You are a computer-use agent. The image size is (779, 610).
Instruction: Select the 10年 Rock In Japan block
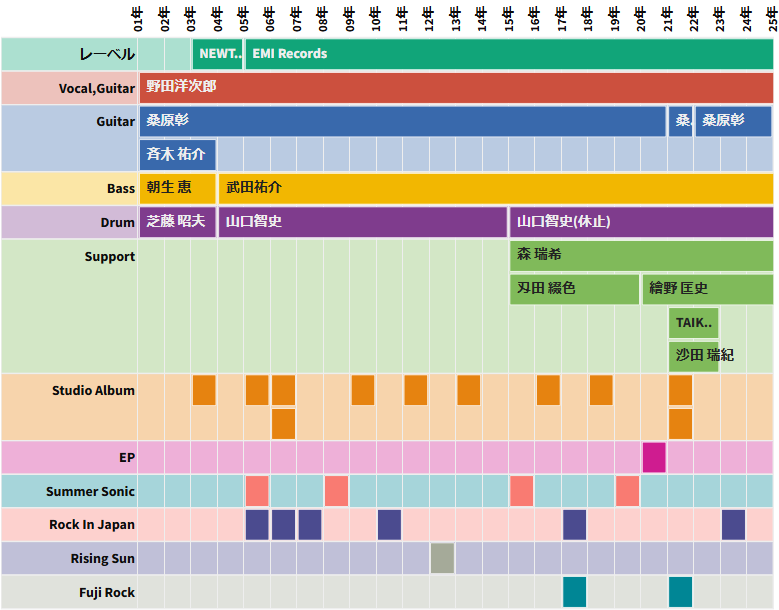pyautogui.click(x=389, y=524)
